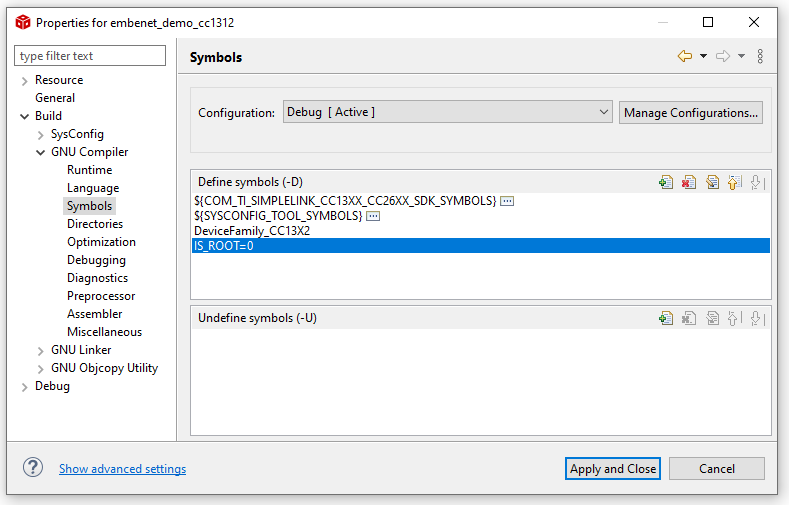This screenshot has width=789, height=505.
Task: Expand the SysConfig tree node
Action: click(41, 135)
